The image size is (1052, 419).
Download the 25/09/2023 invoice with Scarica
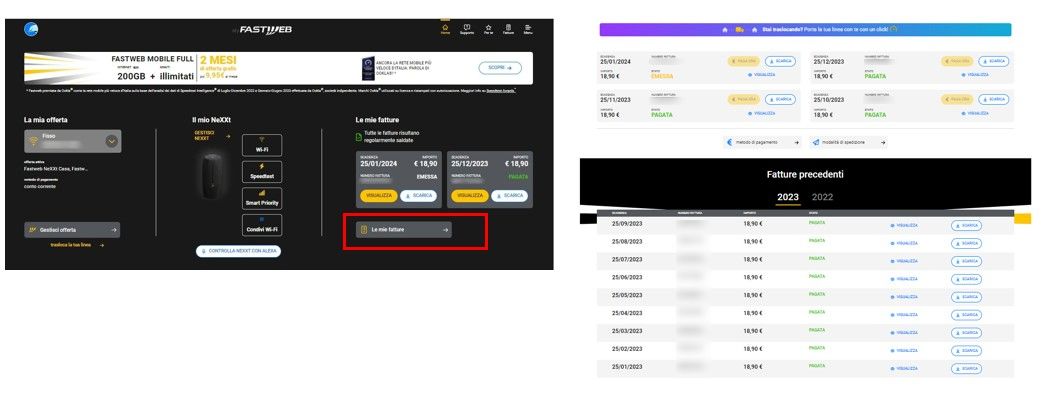pos(965,225)
